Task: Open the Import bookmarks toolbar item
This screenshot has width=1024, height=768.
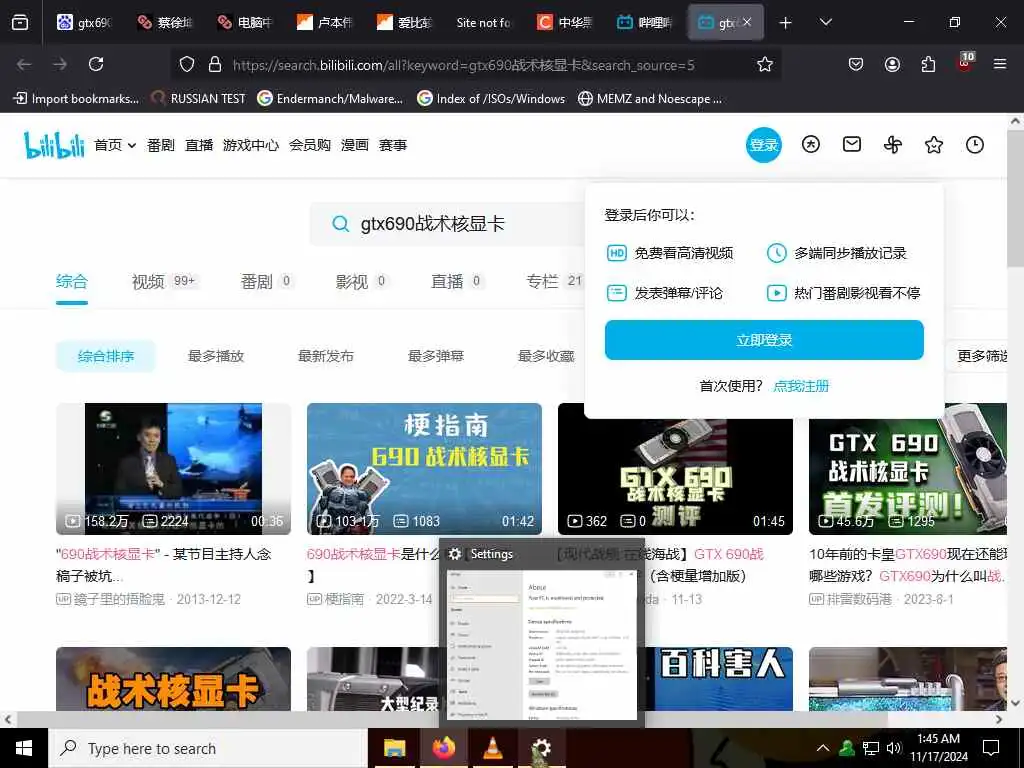Action: pyautogui.click(x=76, y=99)
